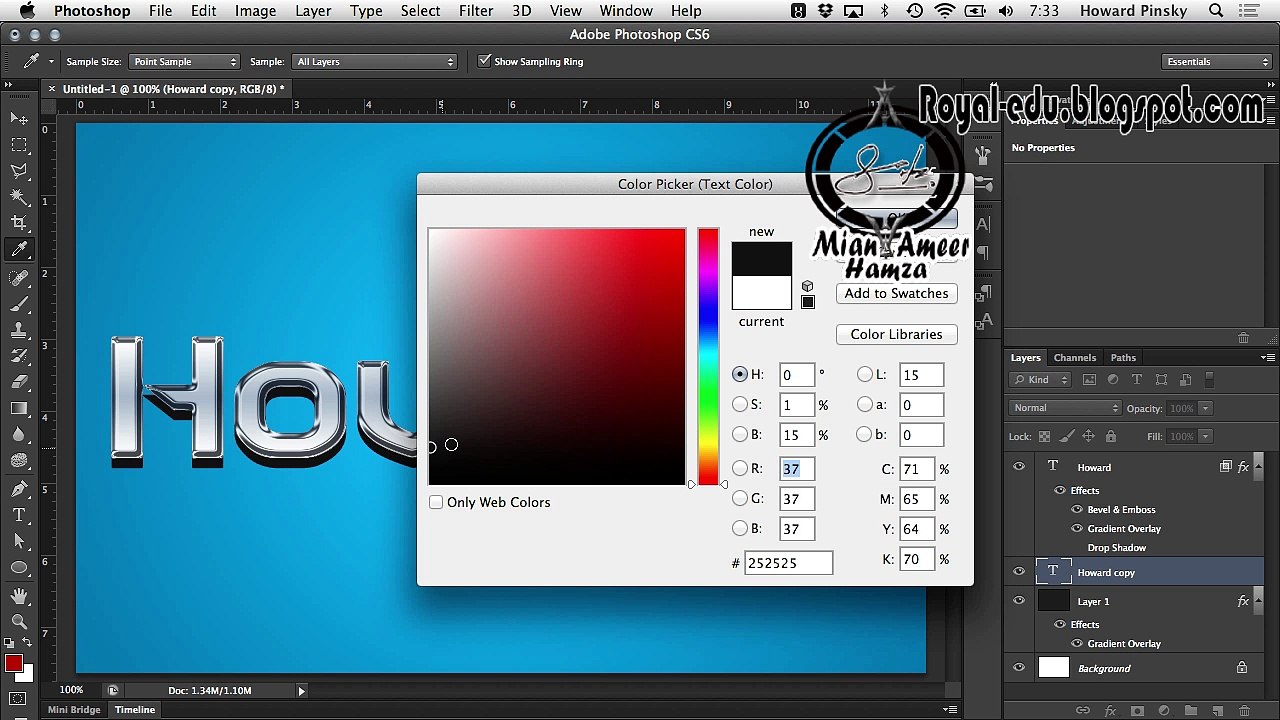1280x720 pixels.
Task: Click the Lock all padlock icon
Action: [x=1110, y=436]
